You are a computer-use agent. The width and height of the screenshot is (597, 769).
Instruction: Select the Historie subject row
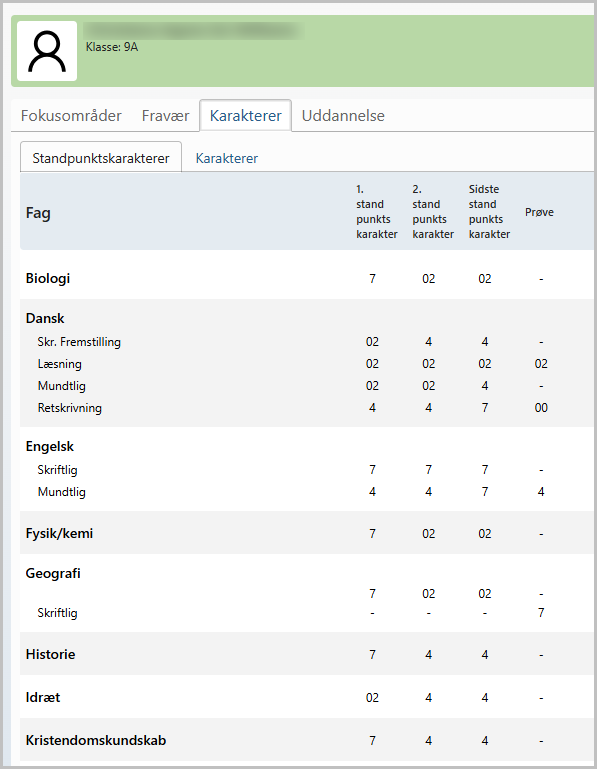(x=307, y=654)
